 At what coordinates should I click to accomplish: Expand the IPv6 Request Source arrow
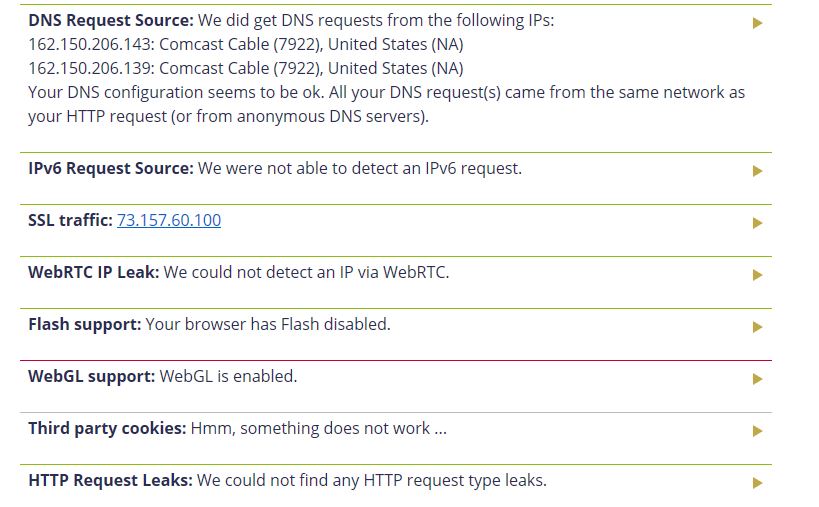click(x=757, y=171)
